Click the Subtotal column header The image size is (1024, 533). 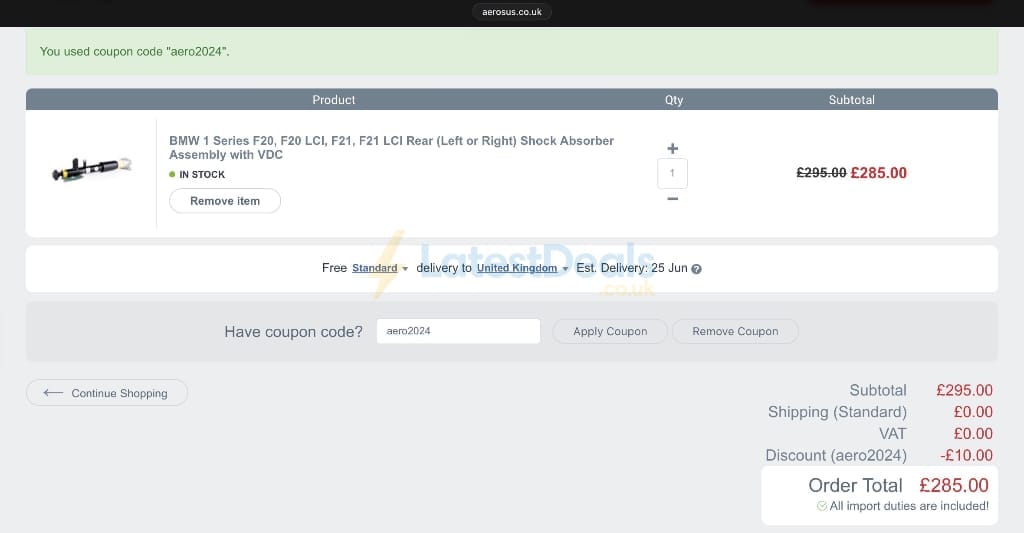point(852,100)
